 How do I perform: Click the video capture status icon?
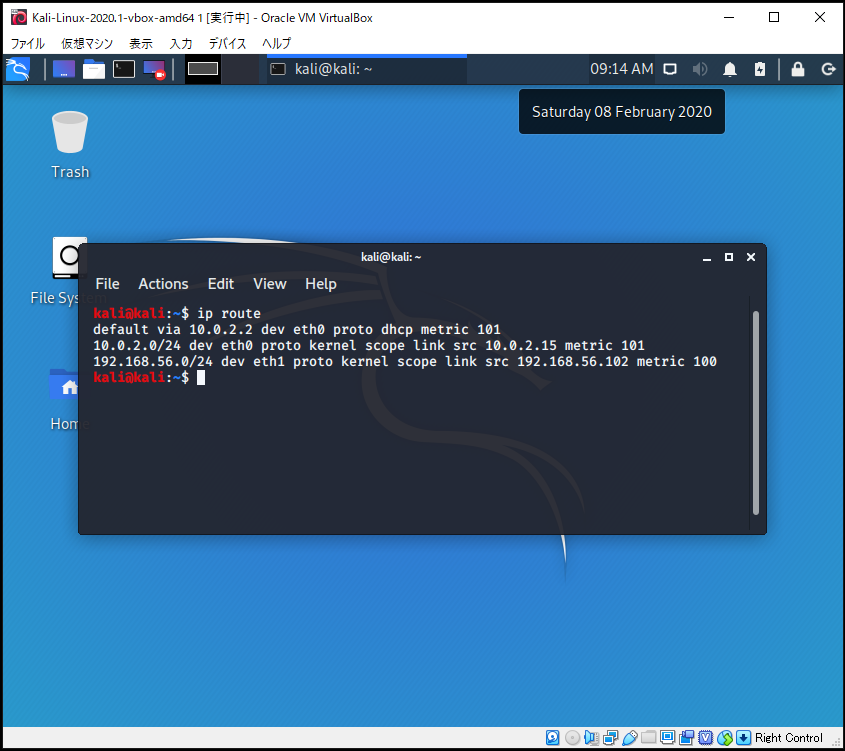click(687, 738)
